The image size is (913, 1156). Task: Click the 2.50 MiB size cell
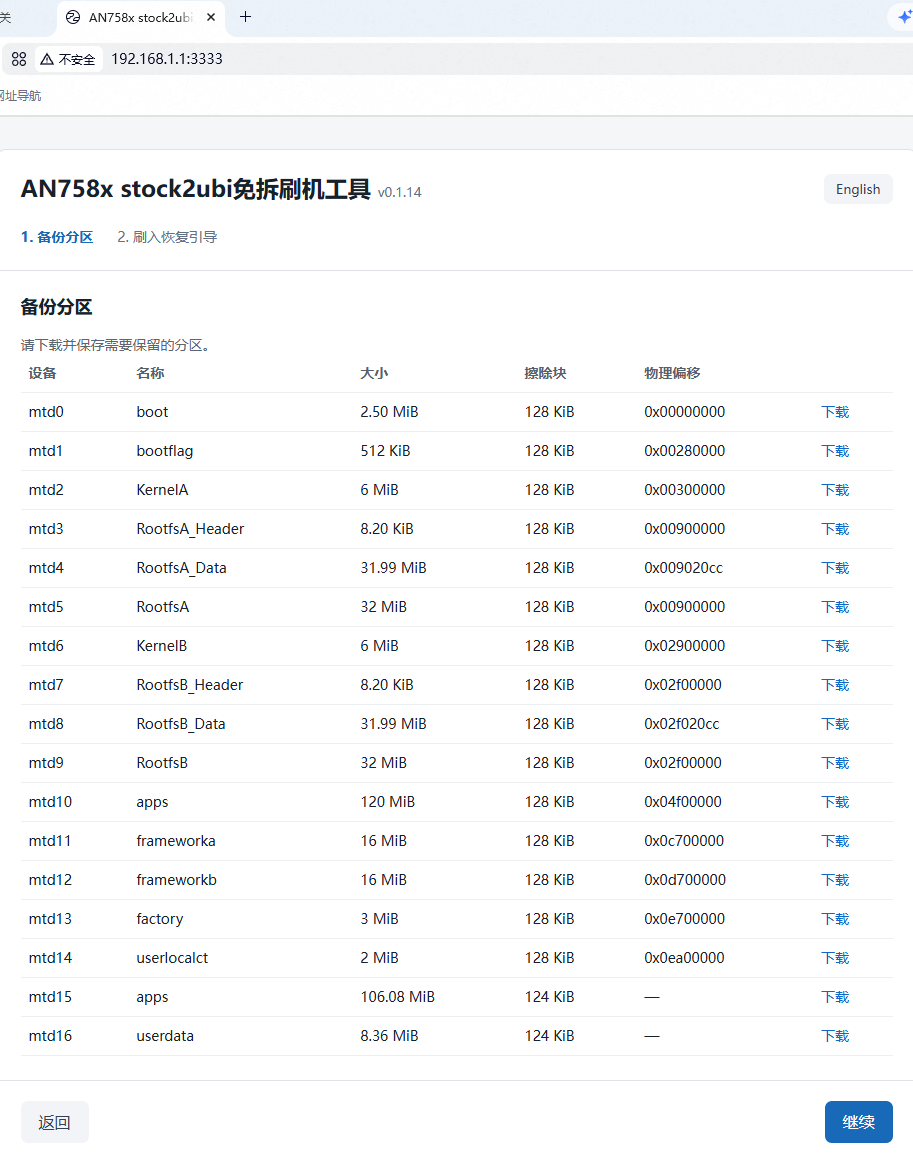pyautogui.click(x=389, y=412)
